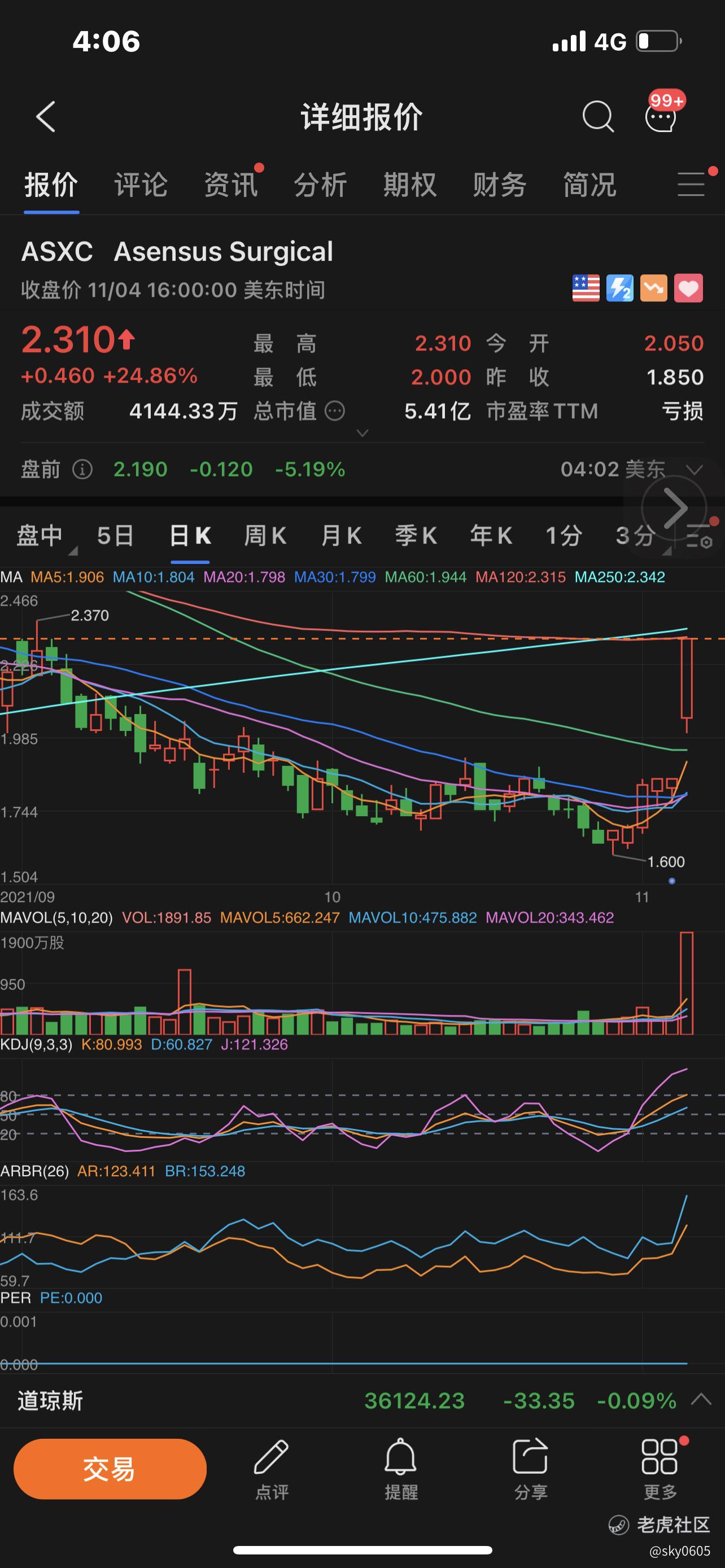Select 季K chart period
725x1568 pixels.
(416, 536)
